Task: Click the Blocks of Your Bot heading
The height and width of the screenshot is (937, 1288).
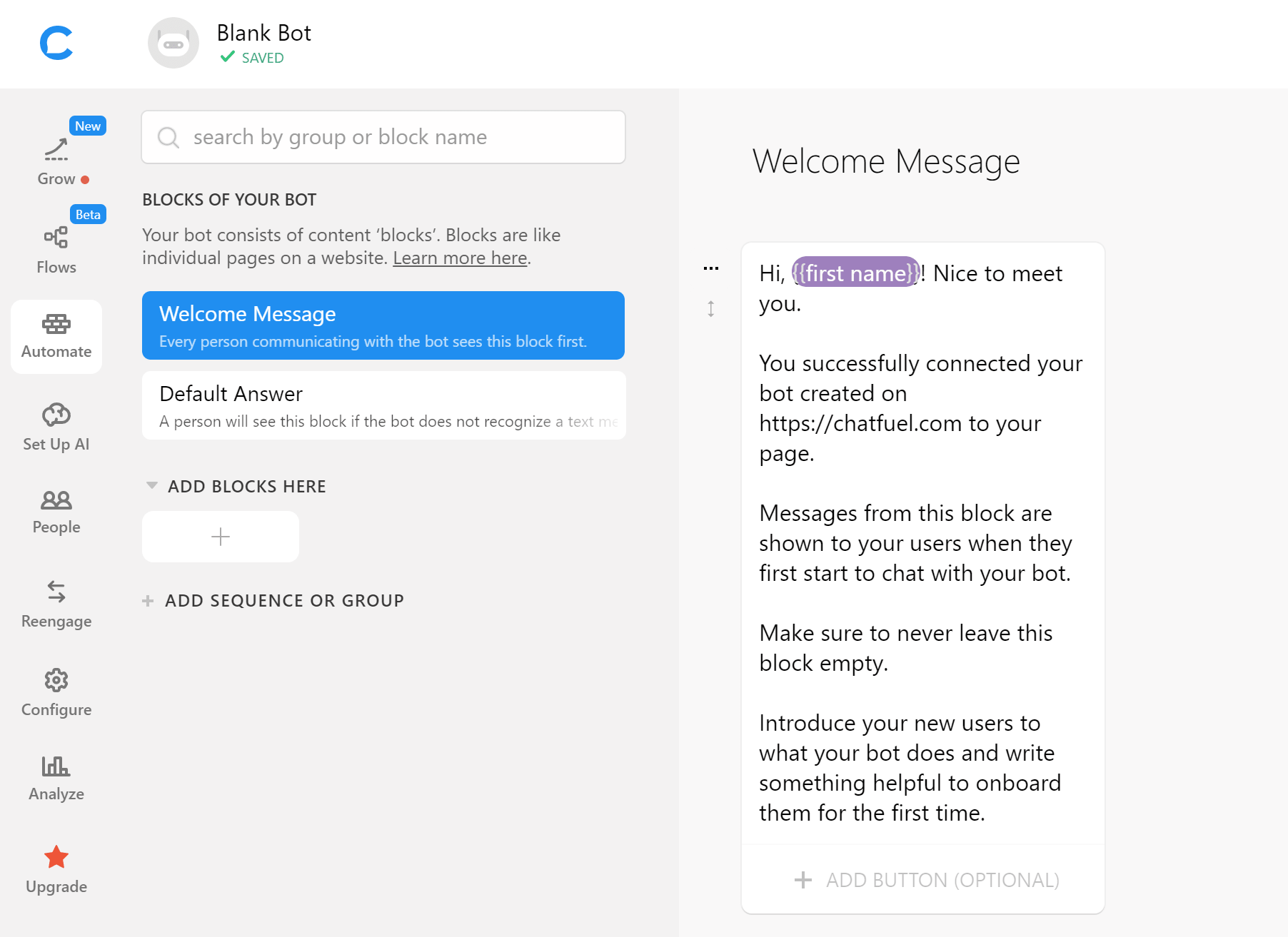Action: [x=229, y=200]
